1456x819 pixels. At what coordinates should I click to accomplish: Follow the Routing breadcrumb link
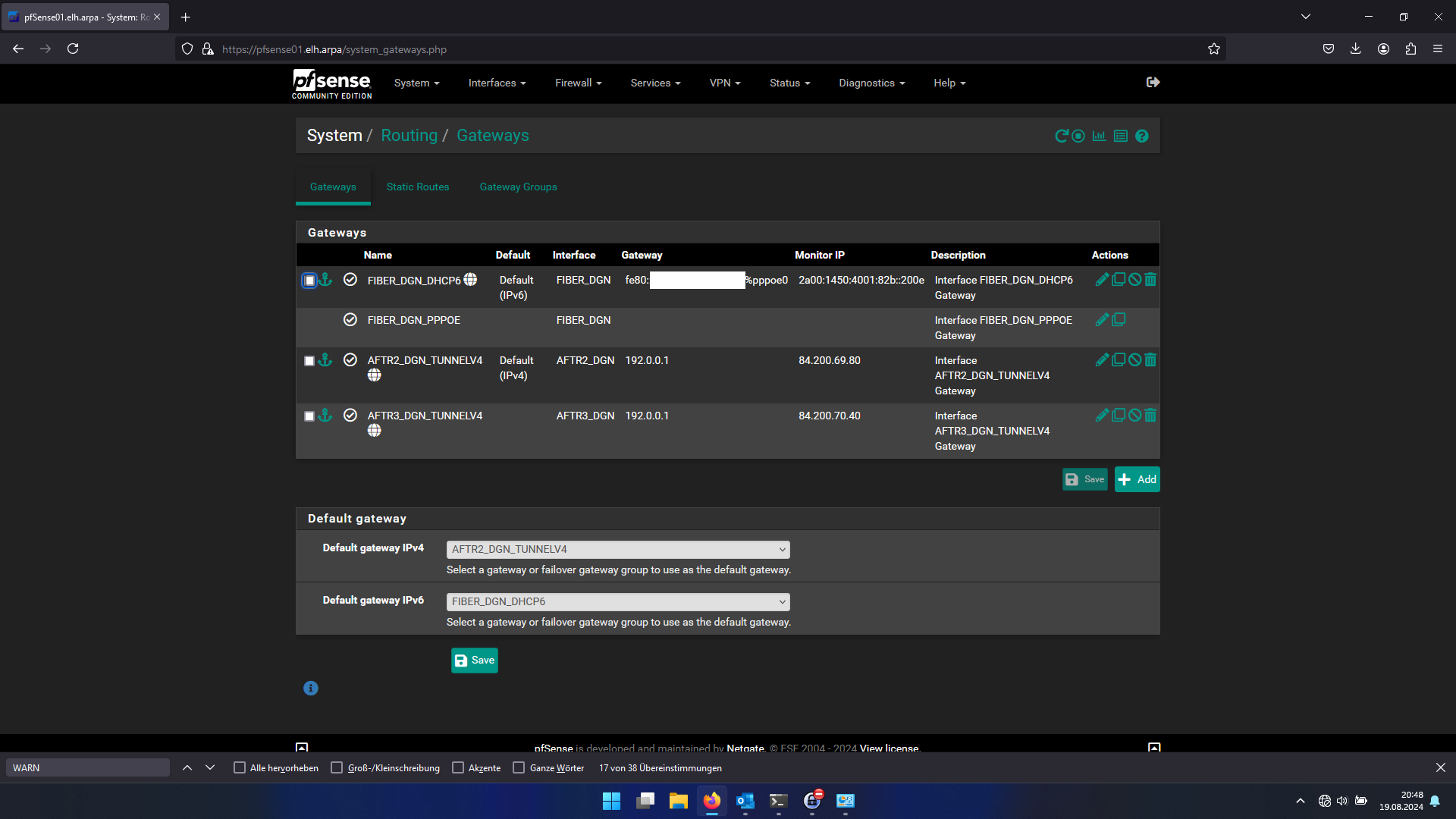[x=409, y=136]
